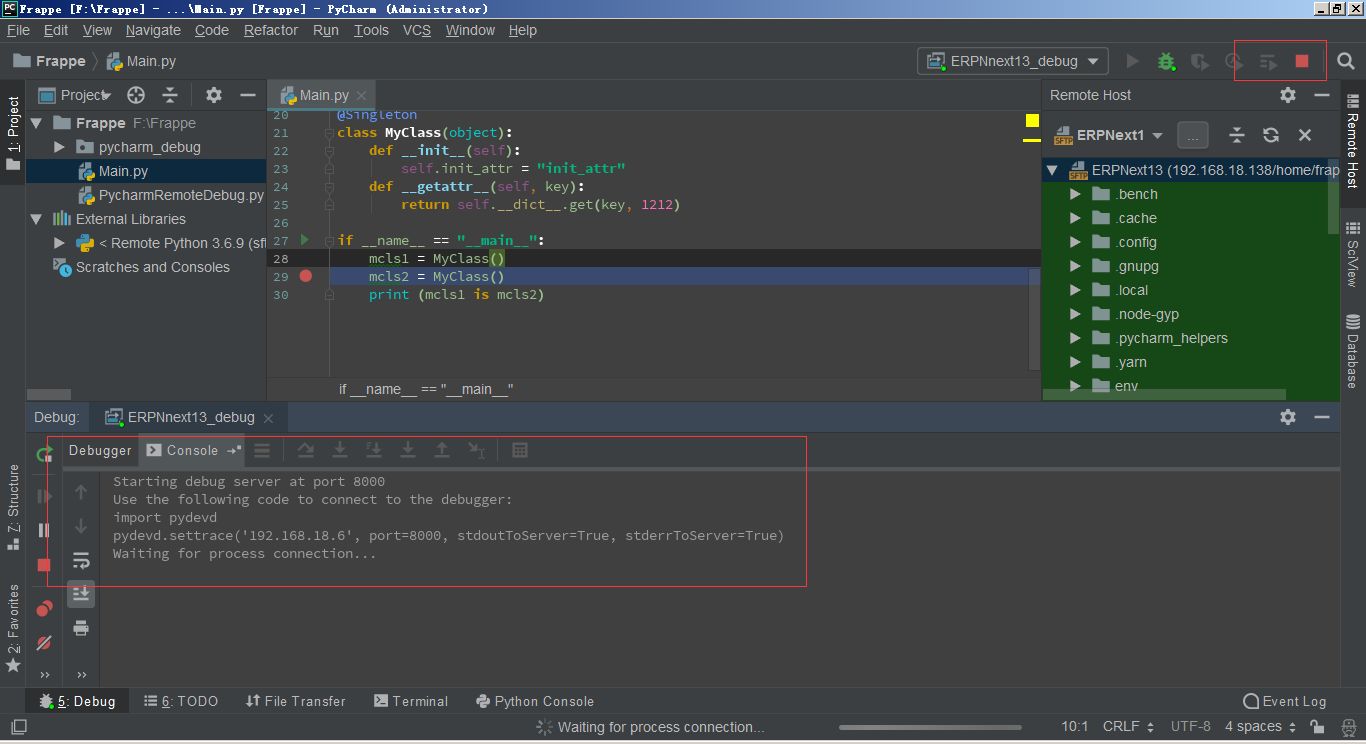The height and width of the screenshot is (744, 1366).
Task: Expand the pycharm_debug folder
Action: pos(60,147)
